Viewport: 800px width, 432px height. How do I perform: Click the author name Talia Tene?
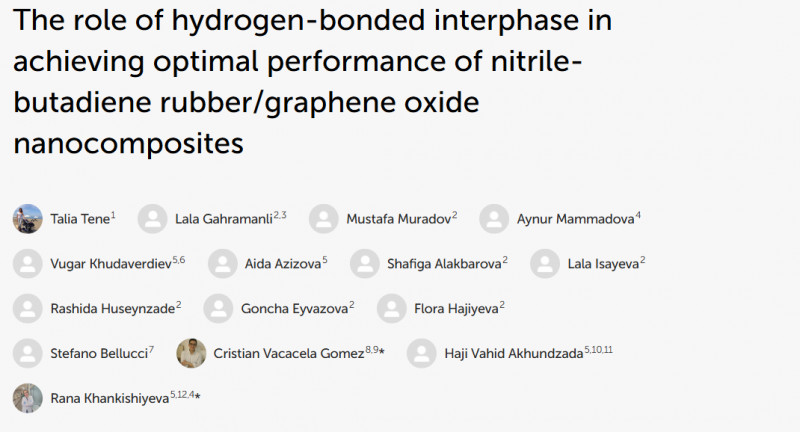(79, 220)
